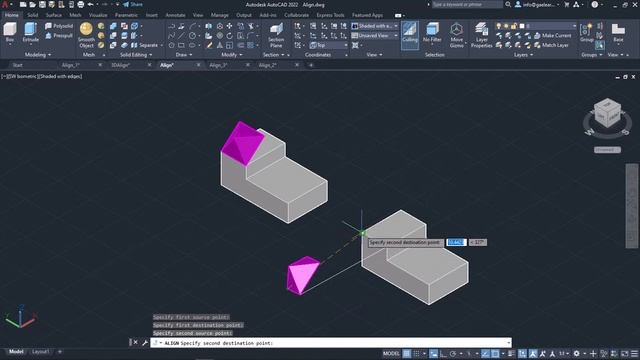The width and height of the screenshot is (640, 360).
Task: Open the Unsaved View dropdown
Action: pyautogui.click(x=375, y=36)
